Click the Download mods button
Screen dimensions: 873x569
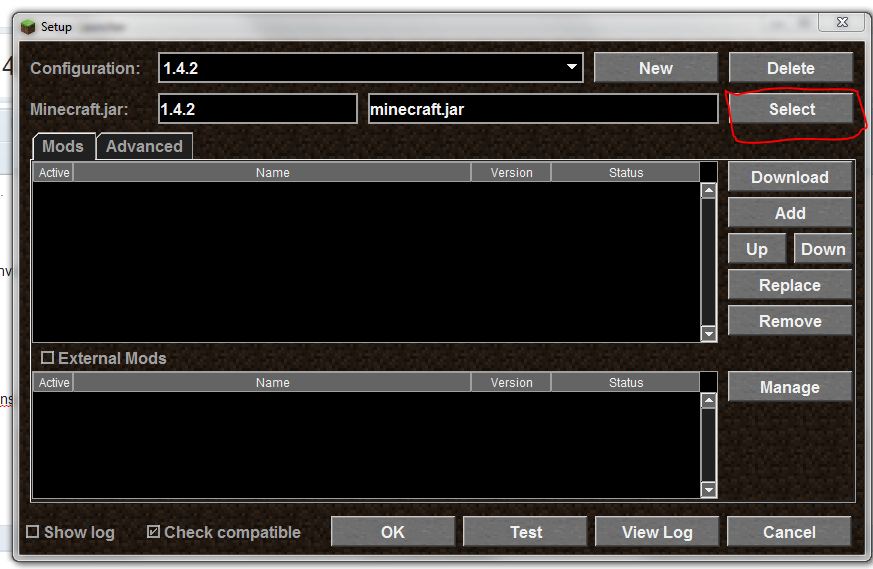pyautogui.click(x=790, y=177)
